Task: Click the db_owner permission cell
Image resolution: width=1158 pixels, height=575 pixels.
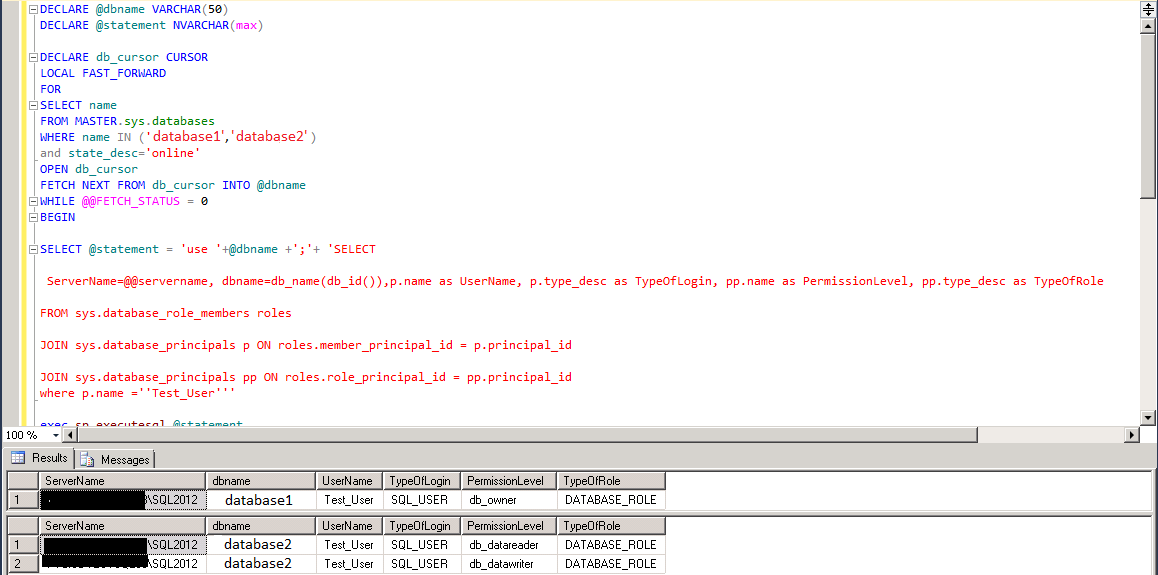Action: [509, 500]
